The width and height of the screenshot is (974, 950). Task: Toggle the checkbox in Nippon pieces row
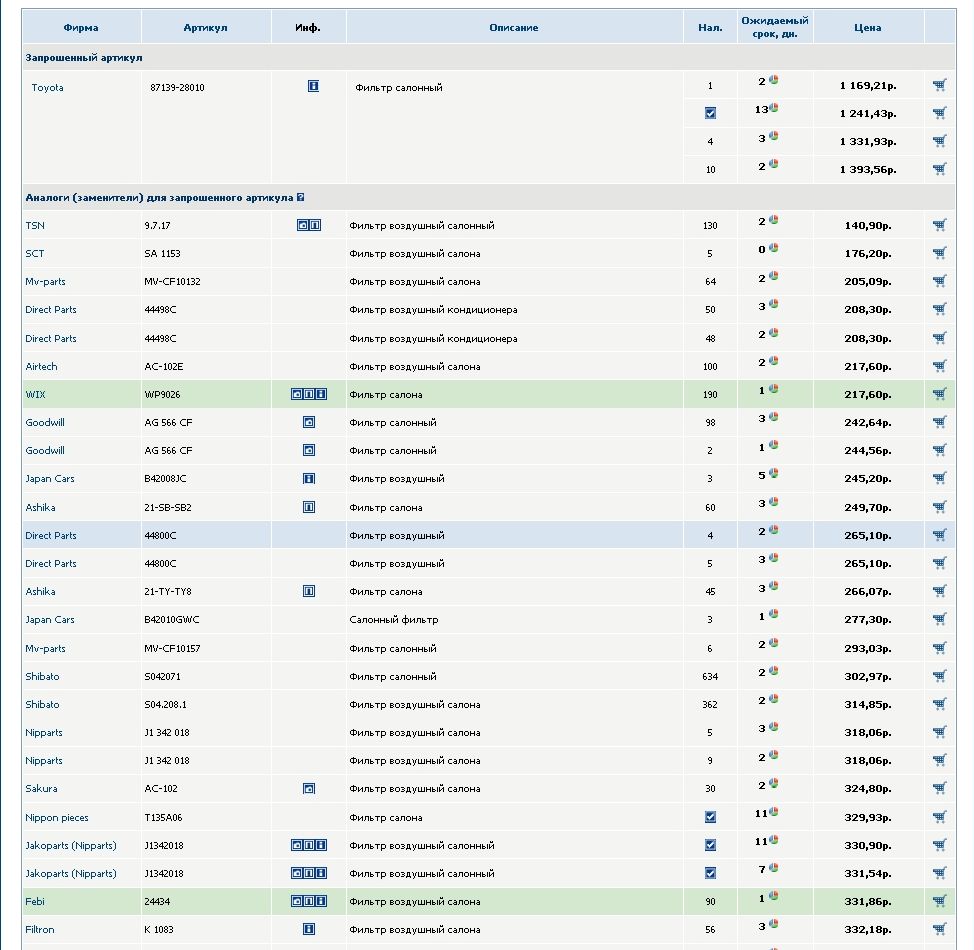tap(710, 817)
